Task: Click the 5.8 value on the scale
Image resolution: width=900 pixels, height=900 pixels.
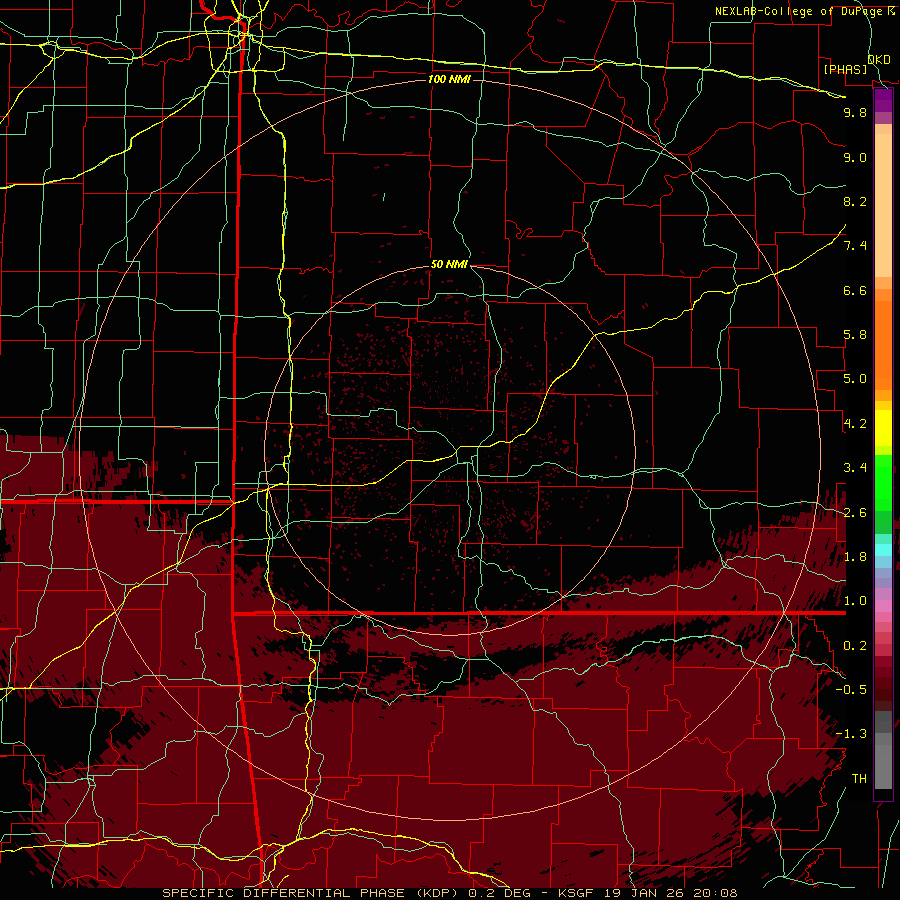Action: (855, 335)
